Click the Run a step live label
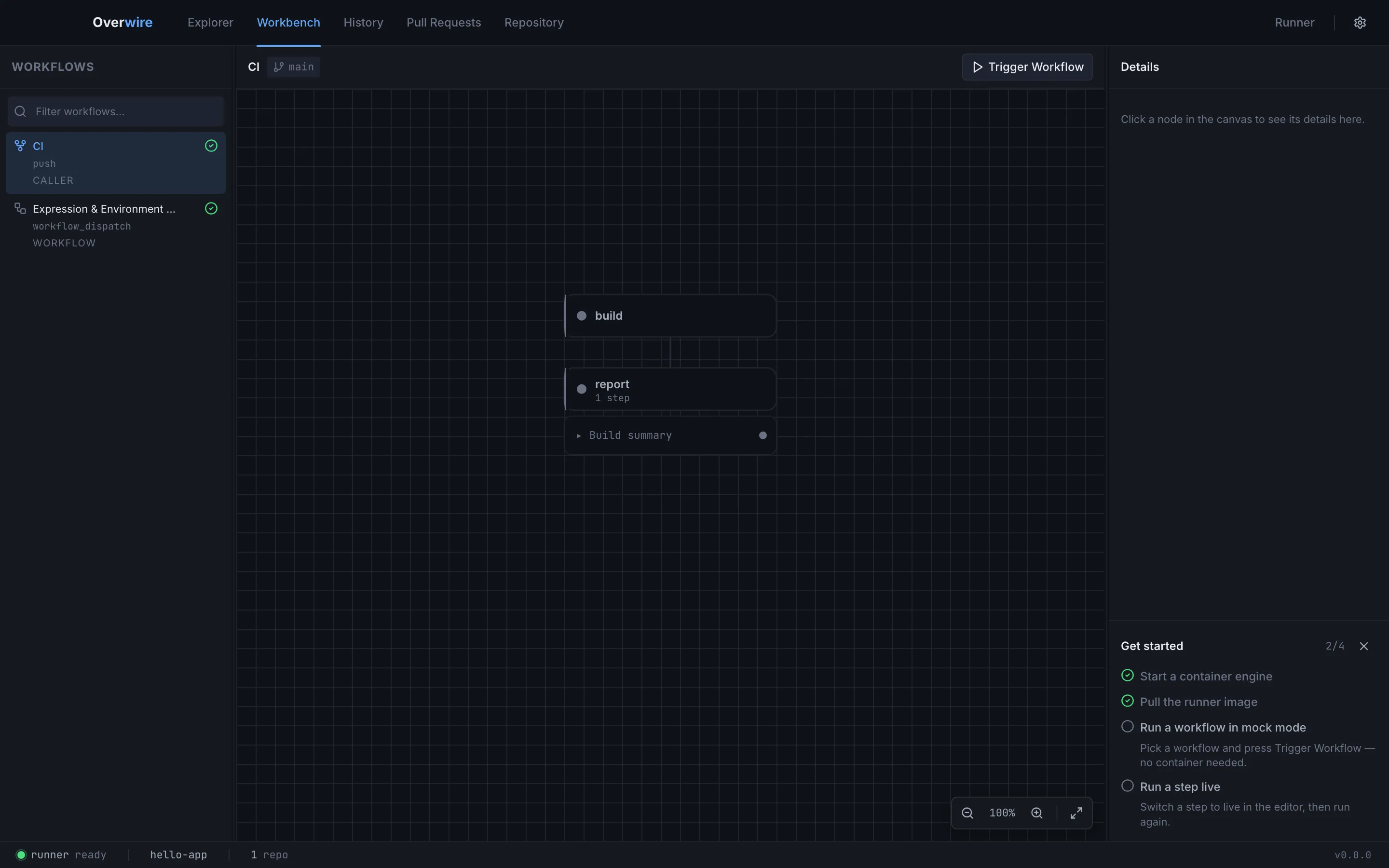1389x868 pixels. (1180, 787)
